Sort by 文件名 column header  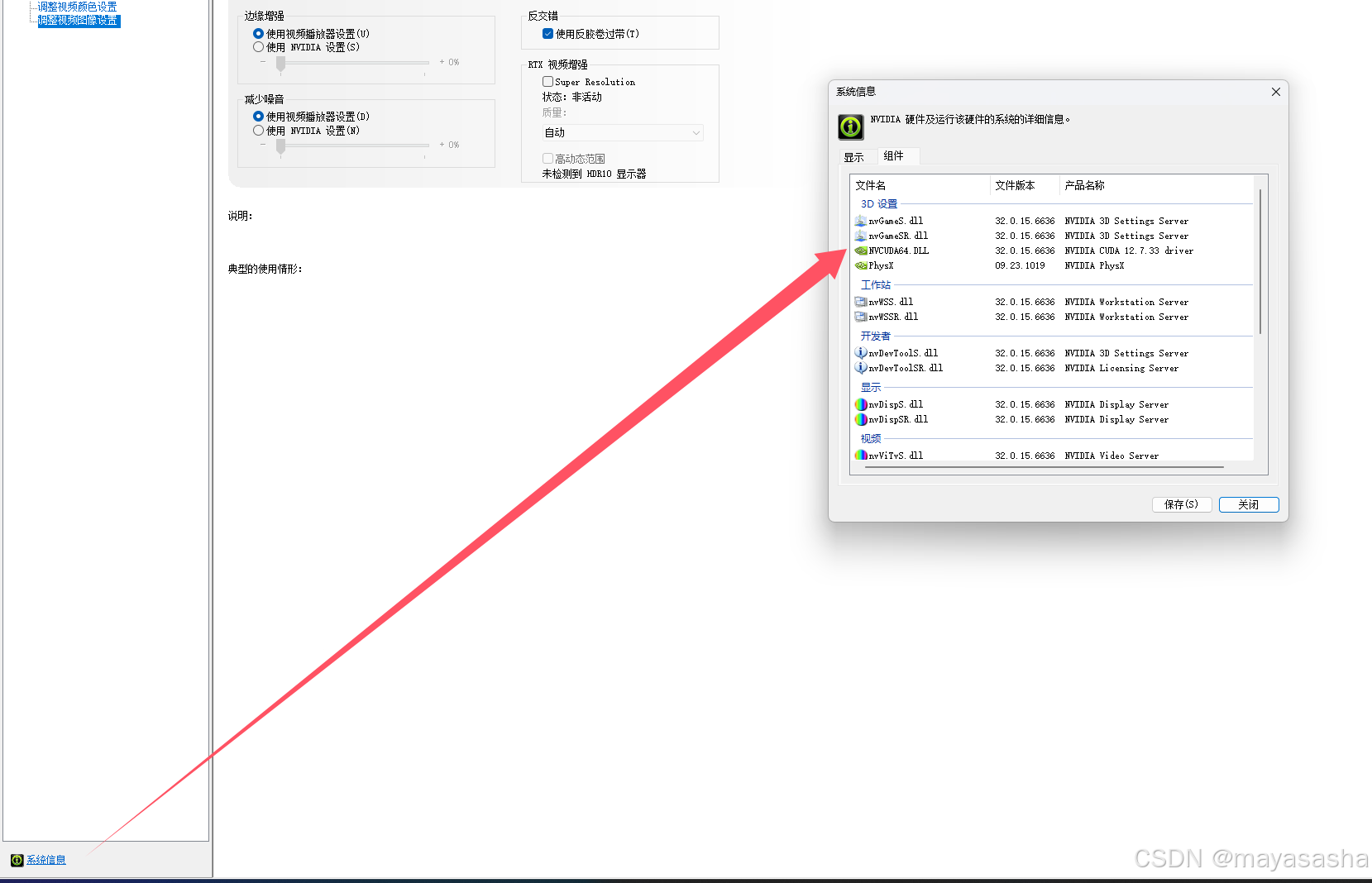(920, 185)
